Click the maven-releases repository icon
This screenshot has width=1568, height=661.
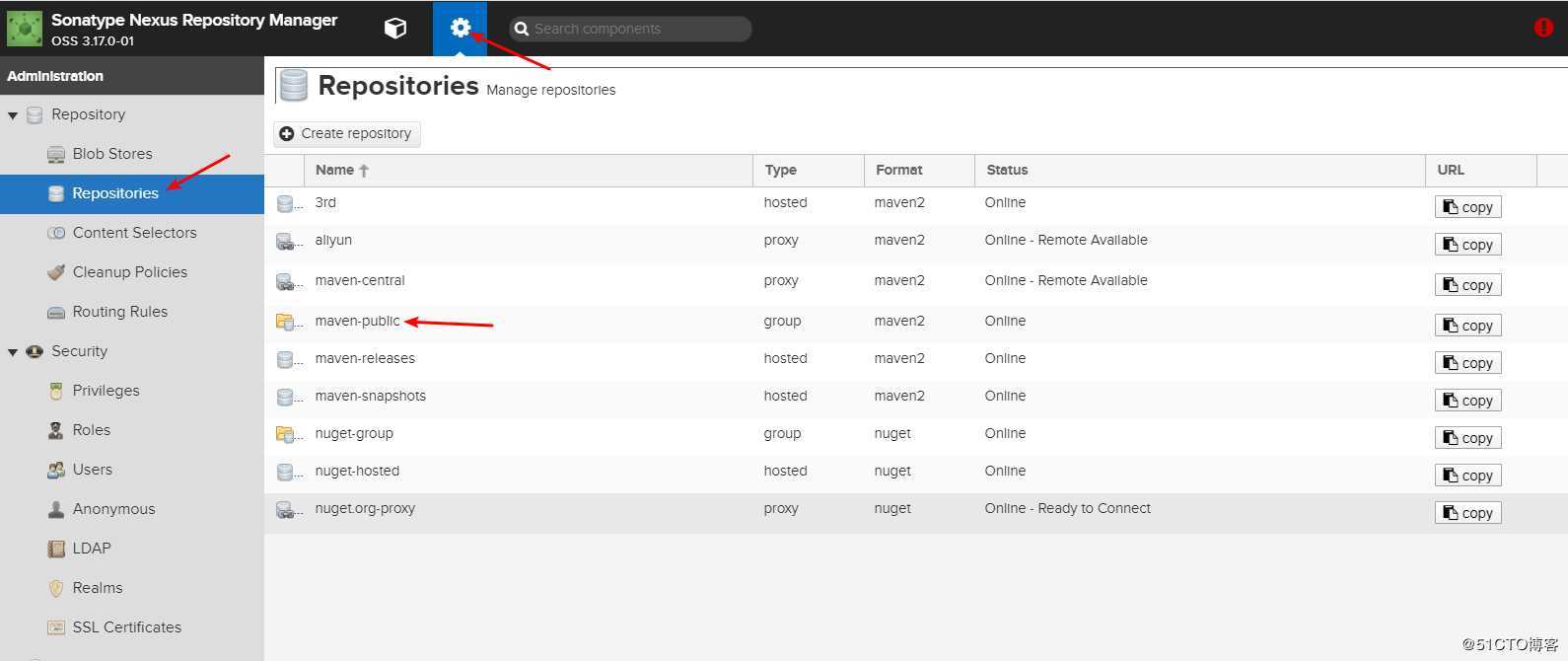[x=286, y=360]
